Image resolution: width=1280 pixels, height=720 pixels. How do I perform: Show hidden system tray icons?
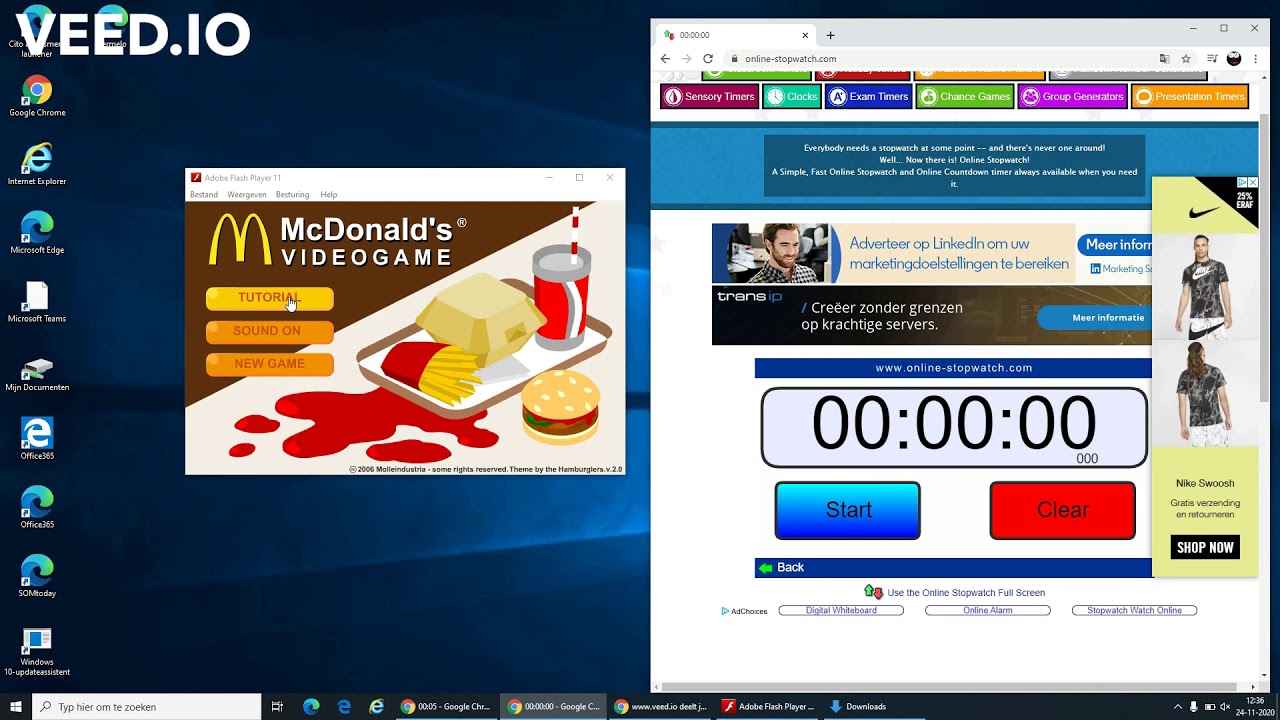click(x=1177, y=707)
